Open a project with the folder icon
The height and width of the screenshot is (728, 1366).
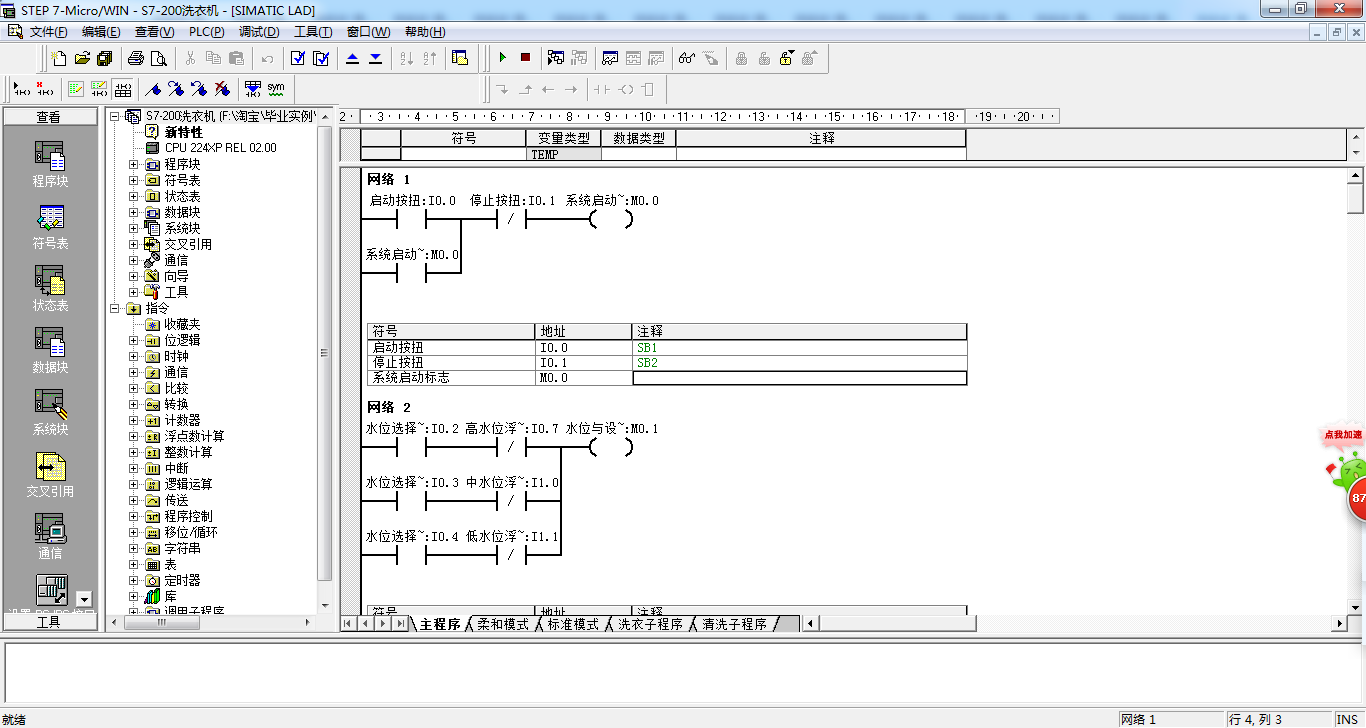[x=82, y=58]
